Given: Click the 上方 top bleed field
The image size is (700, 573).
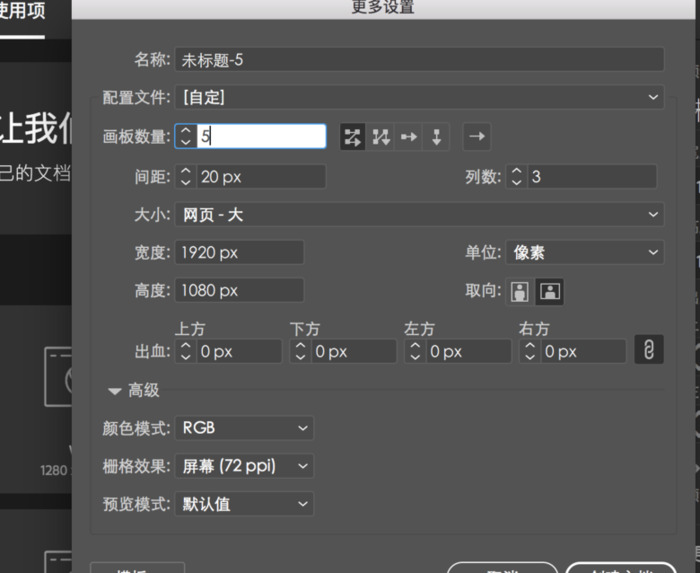Looking at the screenshot, I should point(239,351).
